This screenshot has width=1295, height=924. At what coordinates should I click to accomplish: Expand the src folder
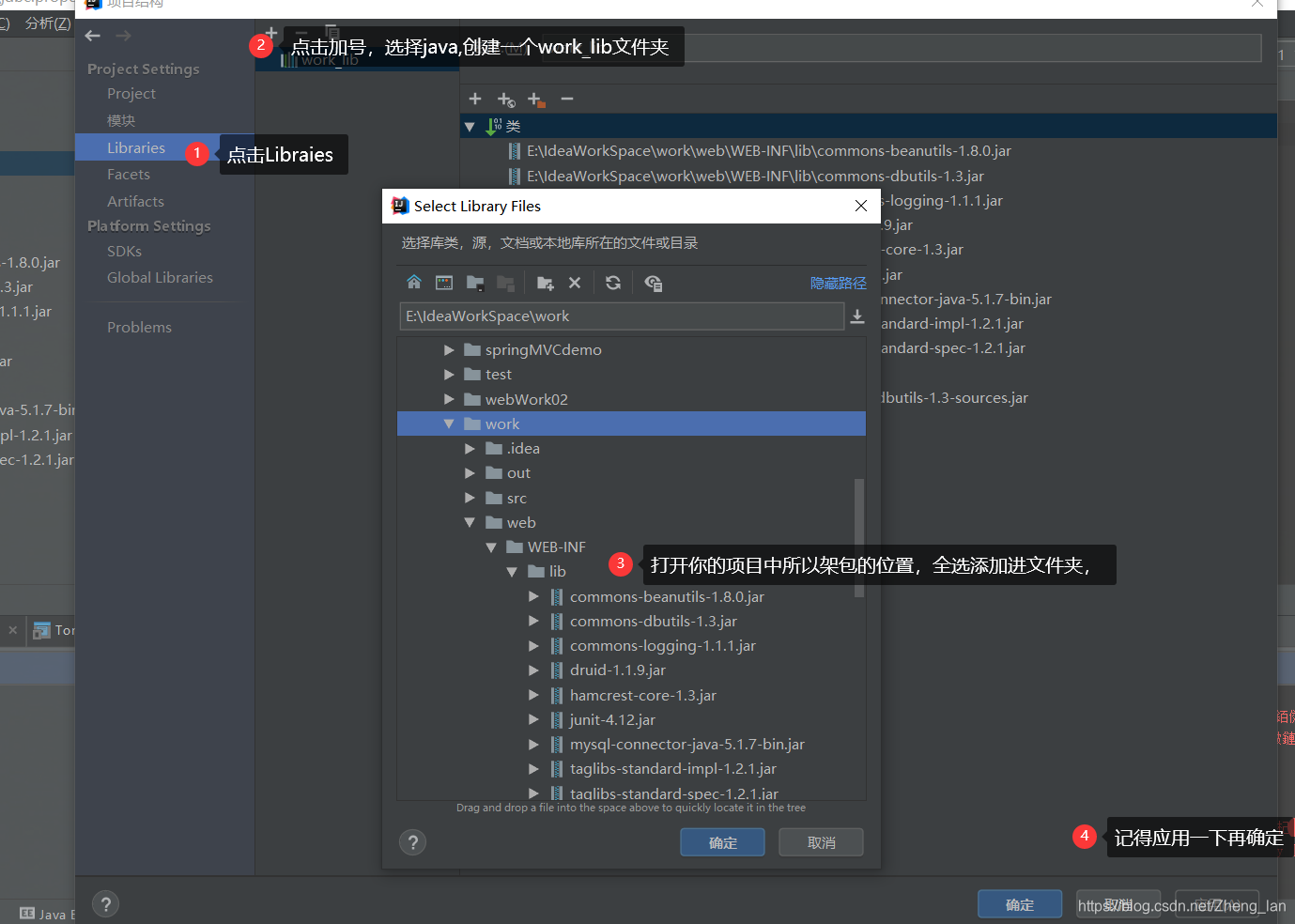click(x=470, y=499)
